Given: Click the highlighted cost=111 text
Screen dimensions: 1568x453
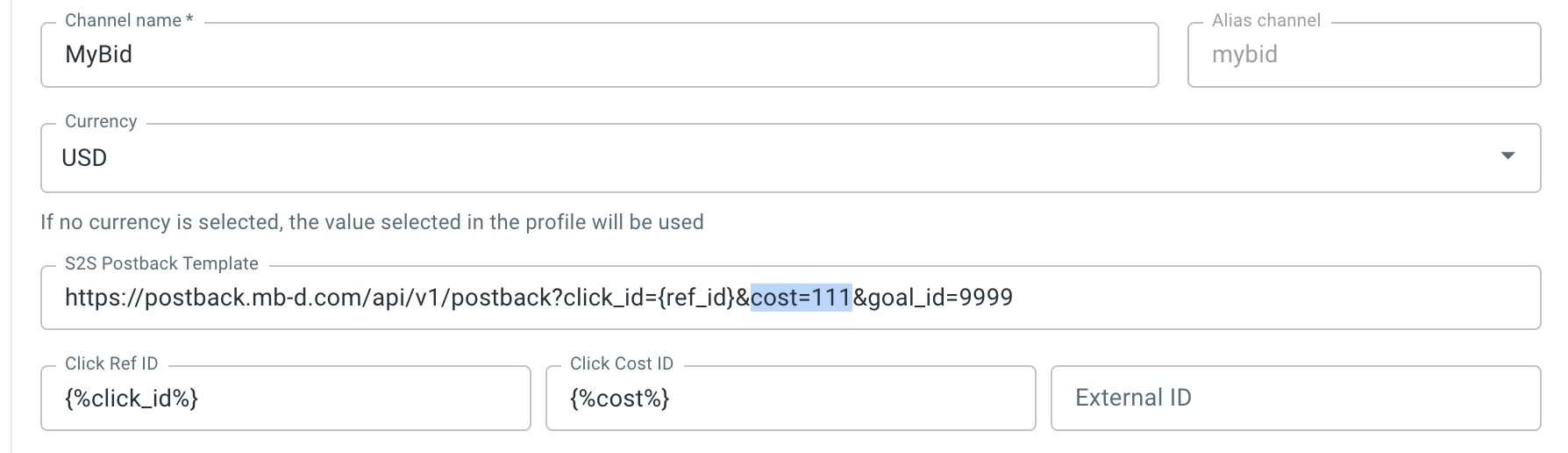Looking at the screenshot, I should [x=801, y=298].
